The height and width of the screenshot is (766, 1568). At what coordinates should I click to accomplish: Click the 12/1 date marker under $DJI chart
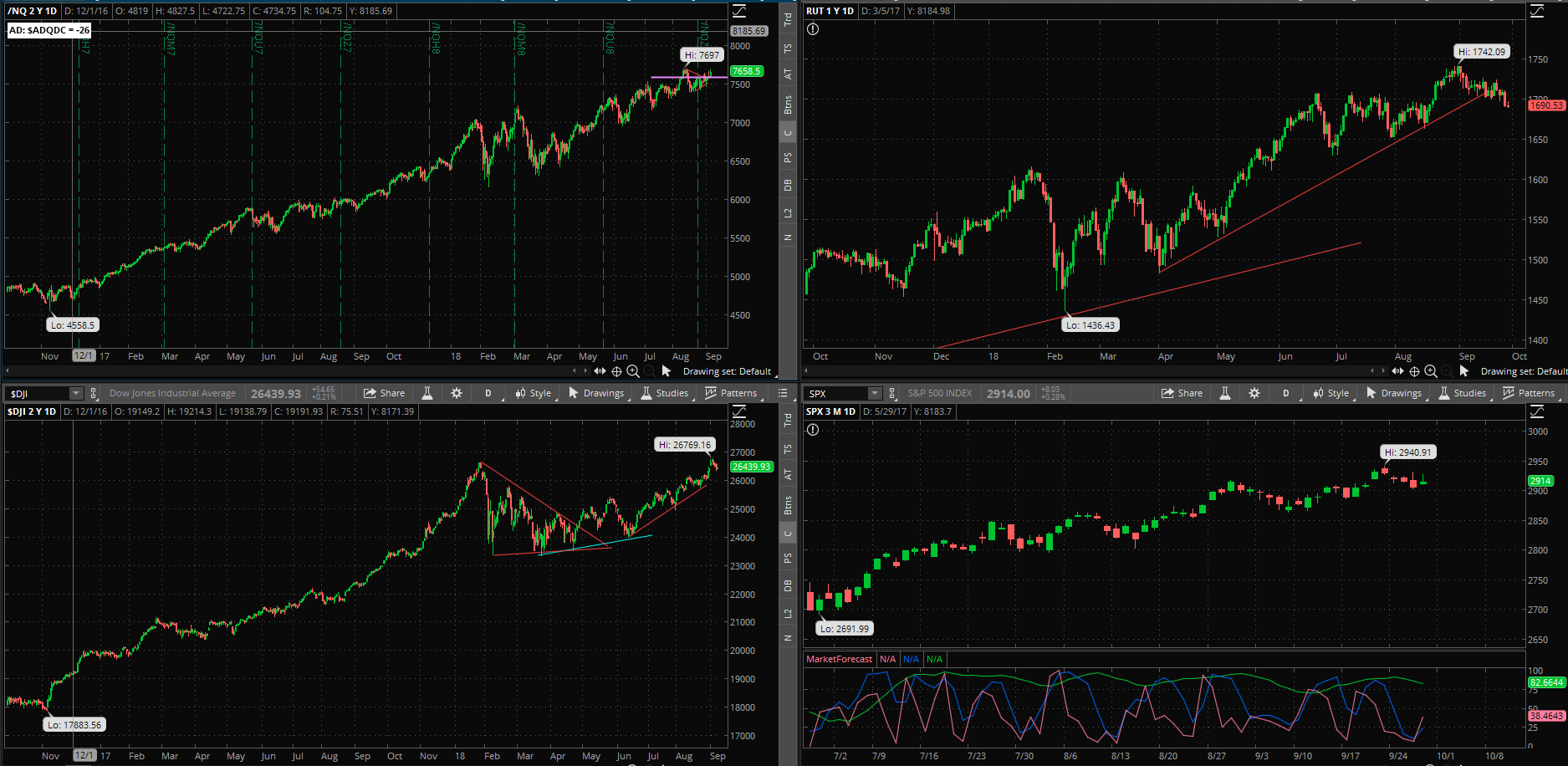[84, 755]
